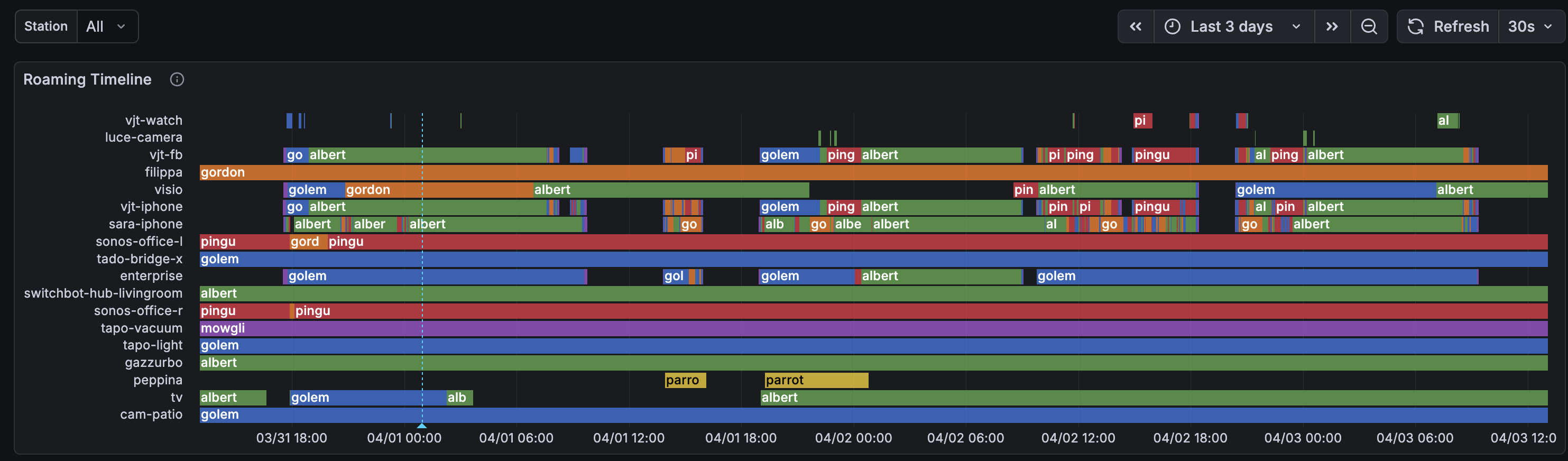Click the golem bar in cam-patio row
Viewport: 1568px width, 461px height.
[x=852, y=414]
